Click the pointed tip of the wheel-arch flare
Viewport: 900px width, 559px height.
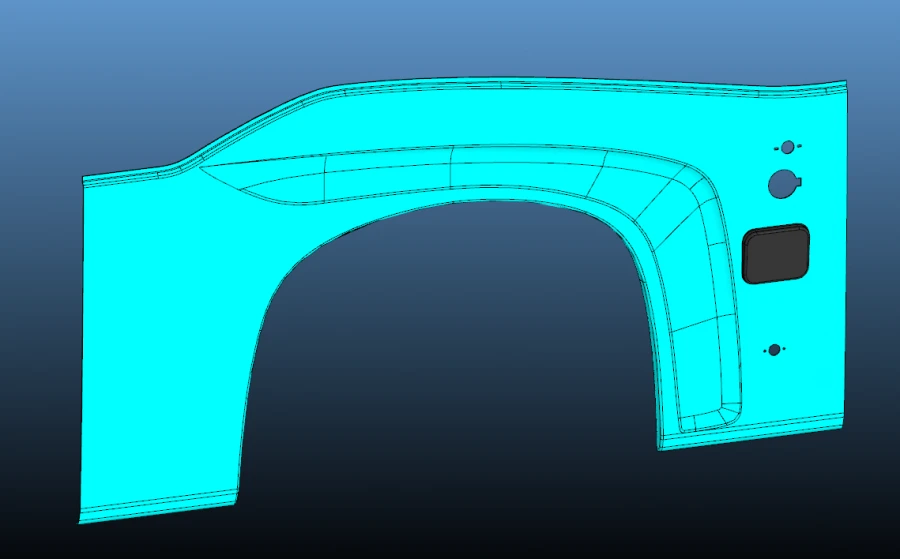(203, 168)
